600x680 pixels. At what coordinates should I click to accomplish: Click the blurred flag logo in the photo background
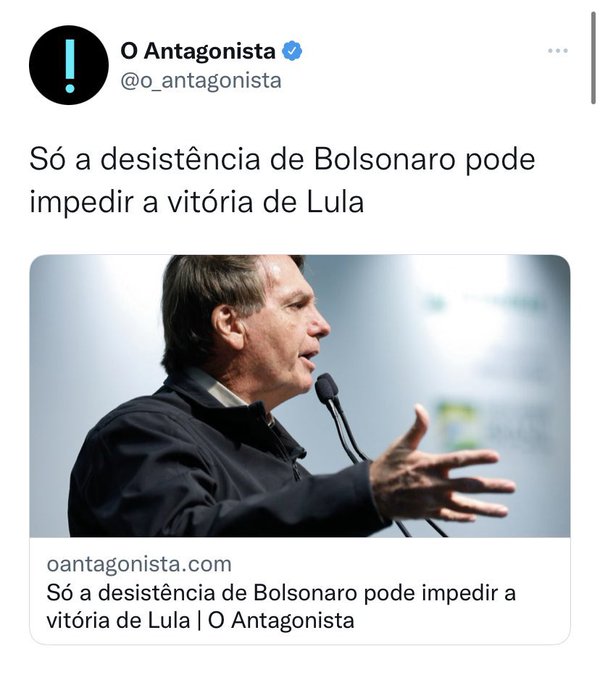(455, 425)
